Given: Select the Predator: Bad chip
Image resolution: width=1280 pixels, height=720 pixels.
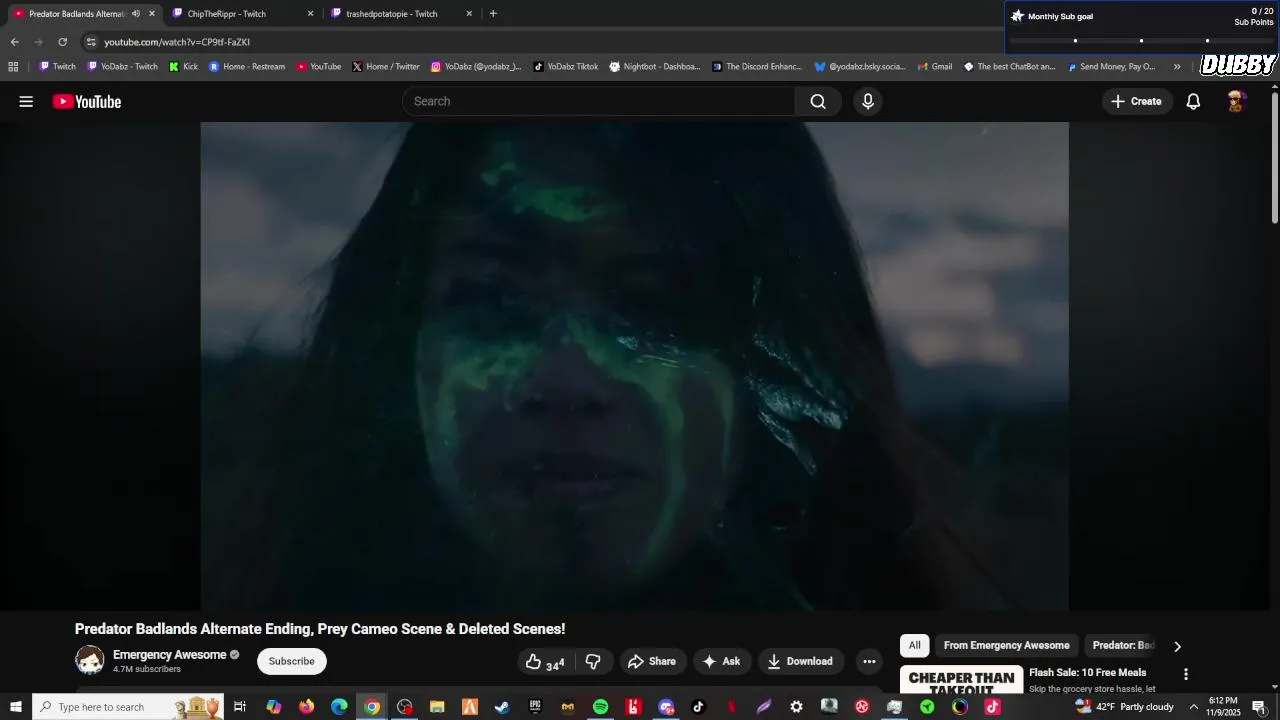Looking at the screenshot, I should click(1124, 645).
